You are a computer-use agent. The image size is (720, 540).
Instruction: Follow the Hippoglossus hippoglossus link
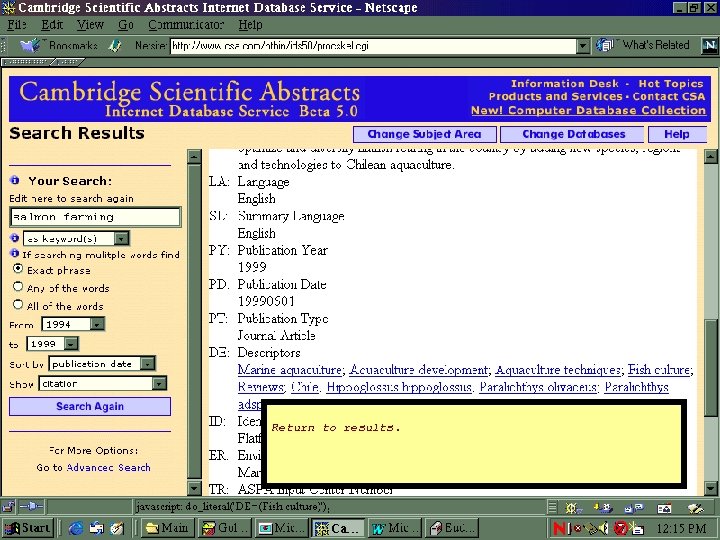click(399, 387)
